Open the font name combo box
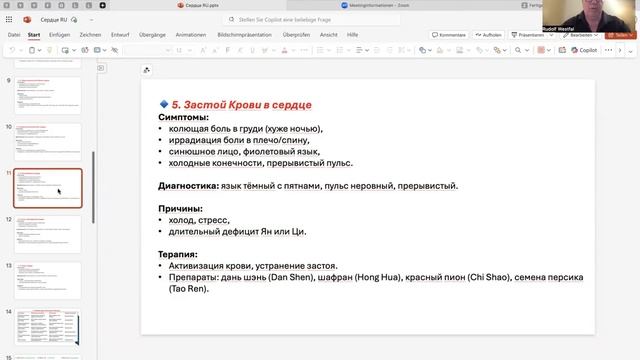 point(148,50)
